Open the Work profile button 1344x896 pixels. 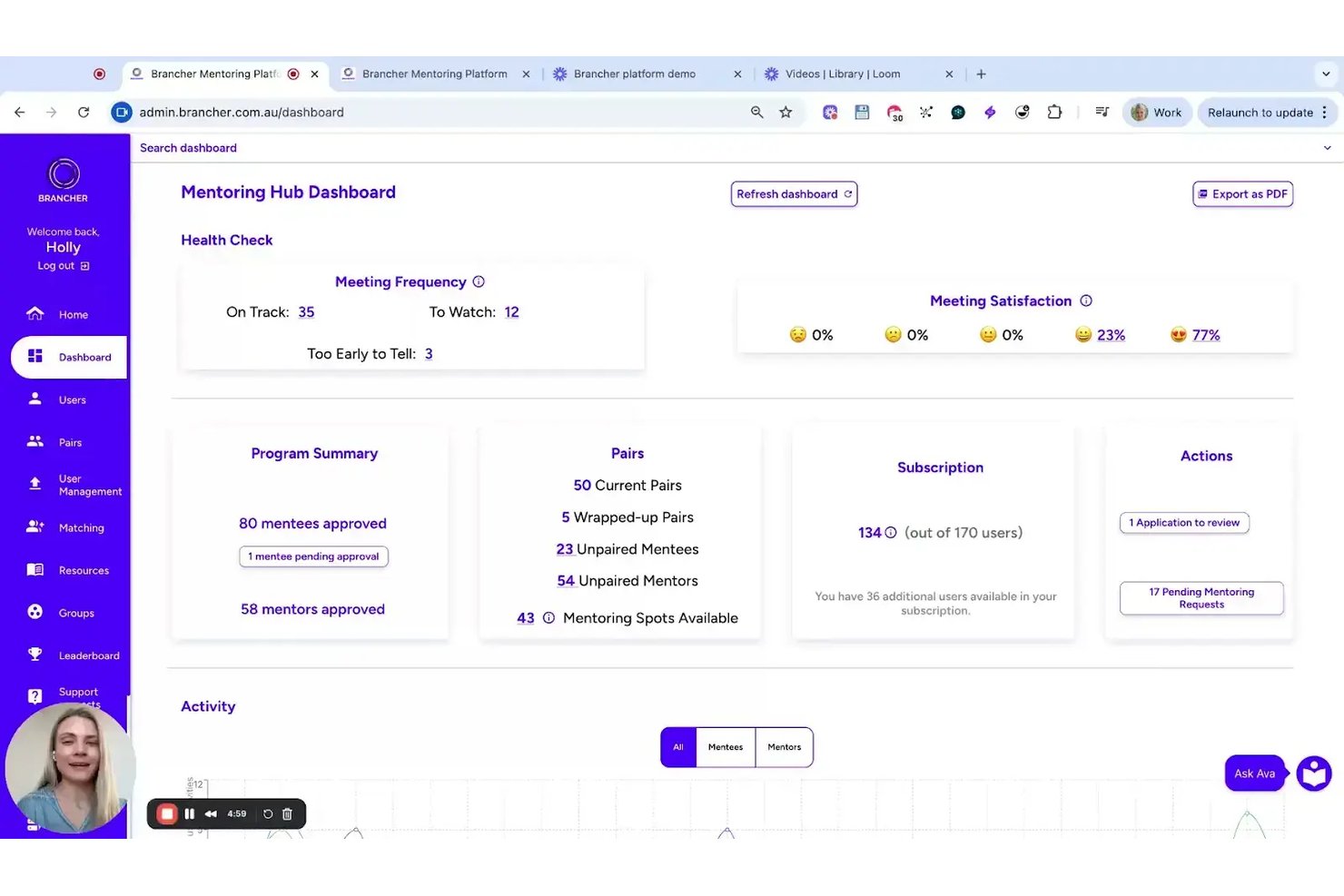coord(1157,113)
